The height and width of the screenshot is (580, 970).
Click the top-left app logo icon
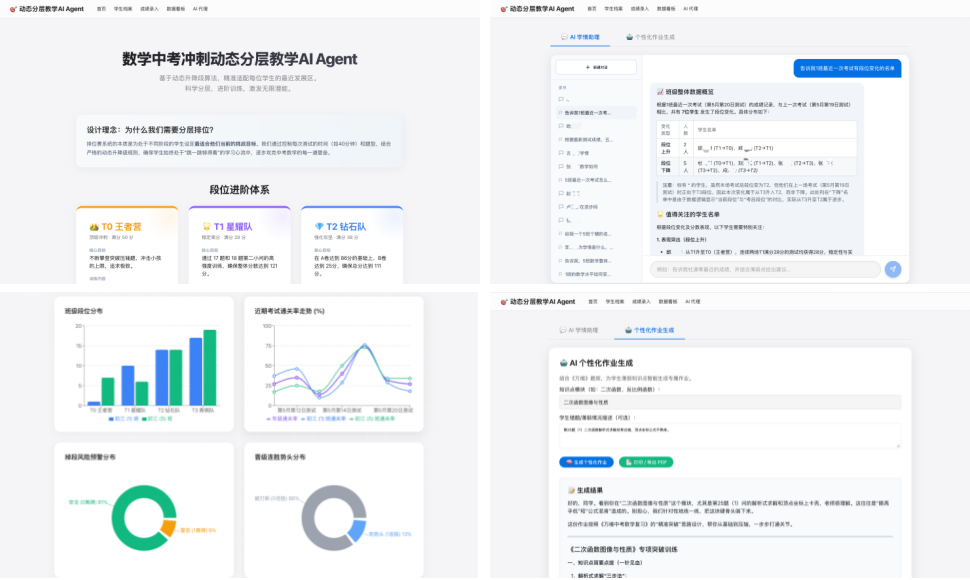[13, 9]
